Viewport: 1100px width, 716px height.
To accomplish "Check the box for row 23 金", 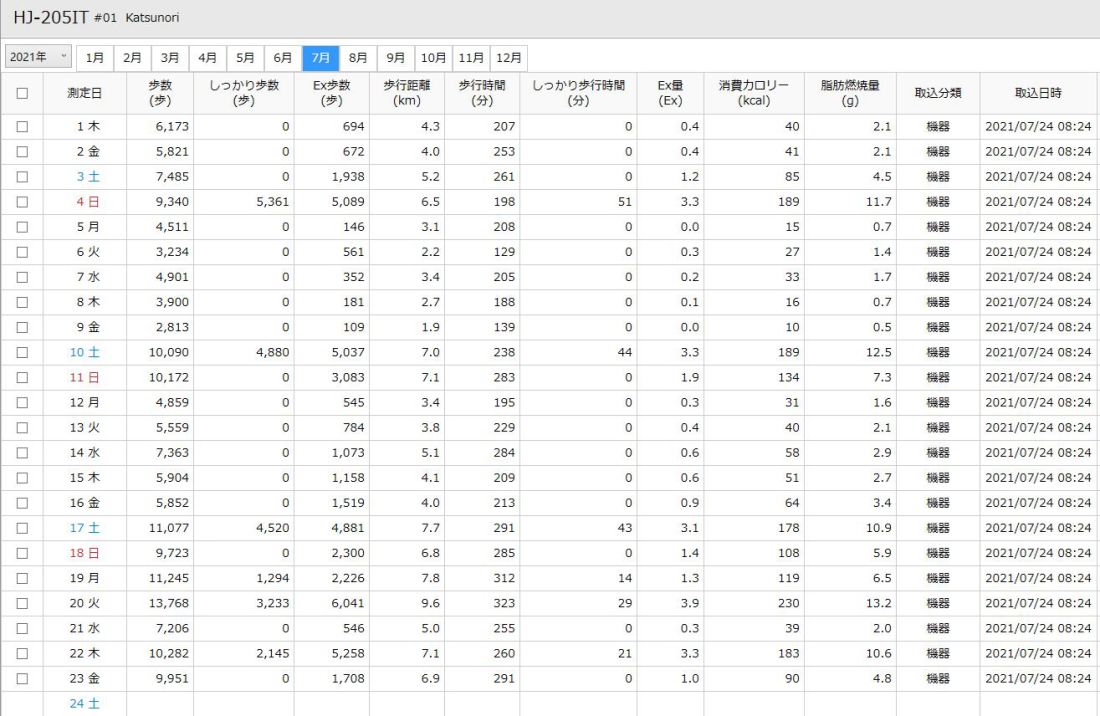I will [x=22, y=679].
